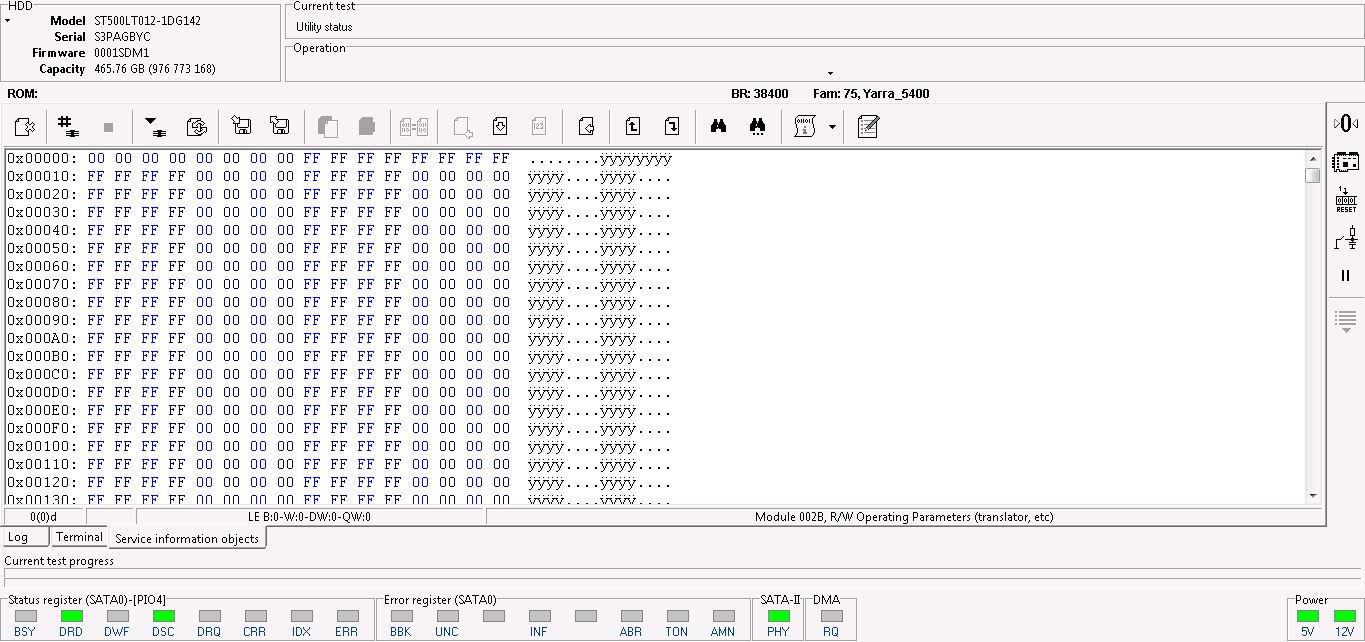Click the RESET counter sidebar icon
Screen dimensions: 1365x642
click(x=1346, y=199)
